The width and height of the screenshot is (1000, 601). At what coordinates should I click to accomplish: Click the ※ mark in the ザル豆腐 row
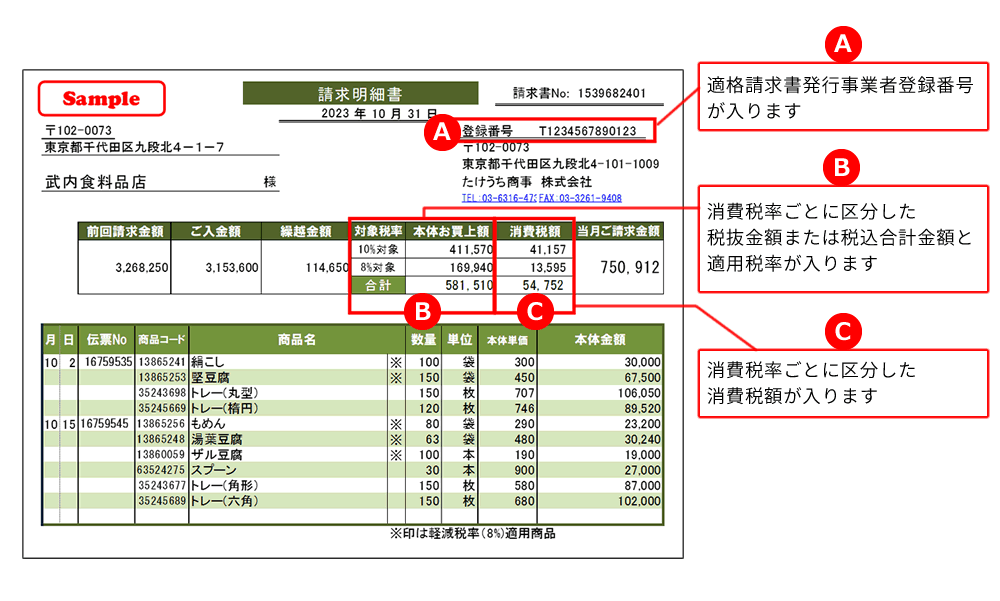pos(394,454)
